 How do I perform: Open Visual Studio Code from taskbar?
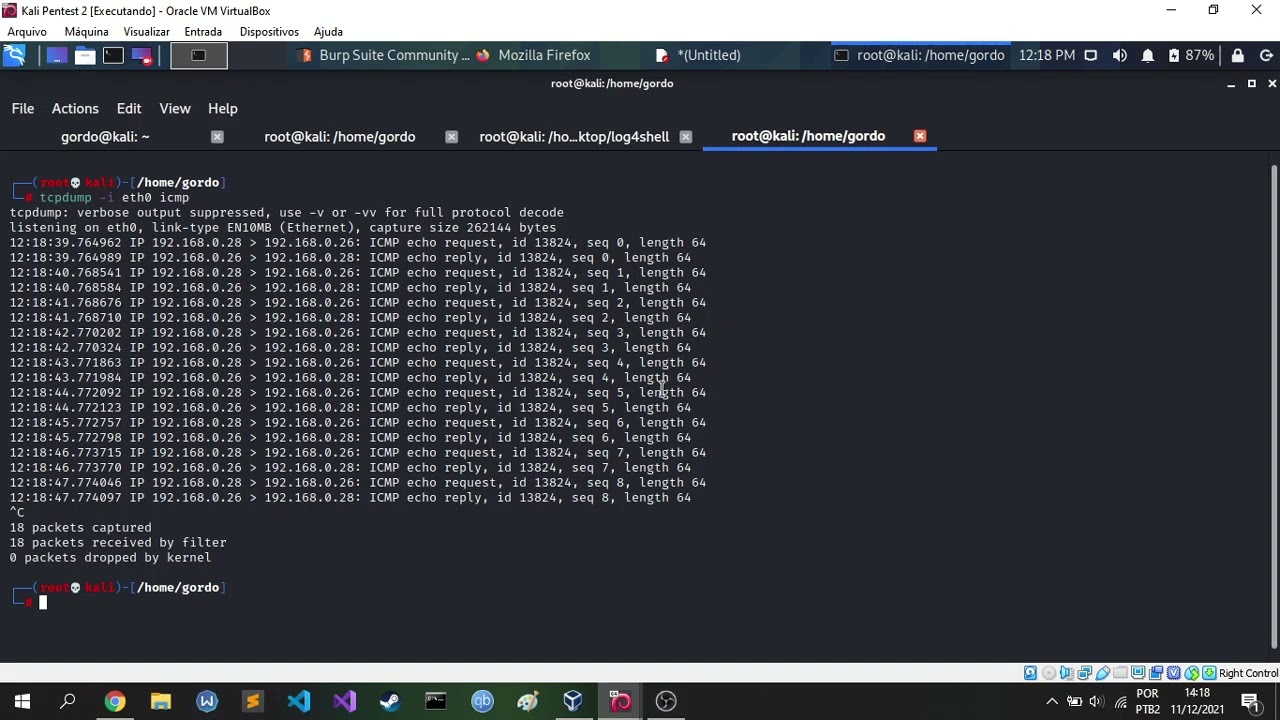[299, 702]
